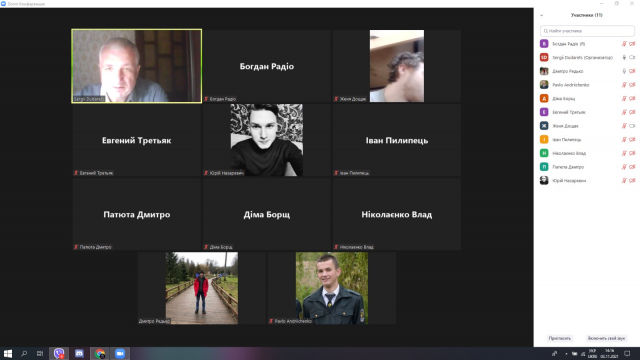
Task: Select Іван Пилипець in participants list
Action: point(587,140)
